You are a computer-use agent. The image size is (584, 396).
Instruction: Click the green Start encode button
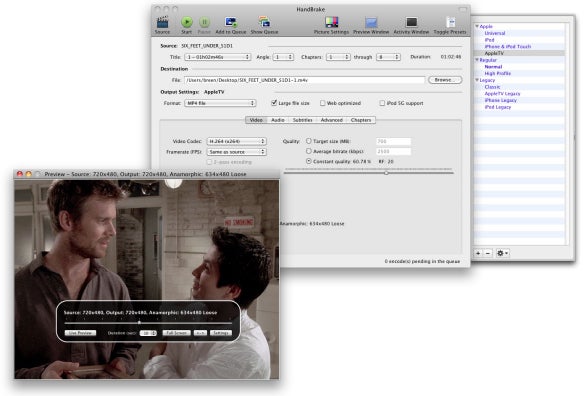coord(187,22)
